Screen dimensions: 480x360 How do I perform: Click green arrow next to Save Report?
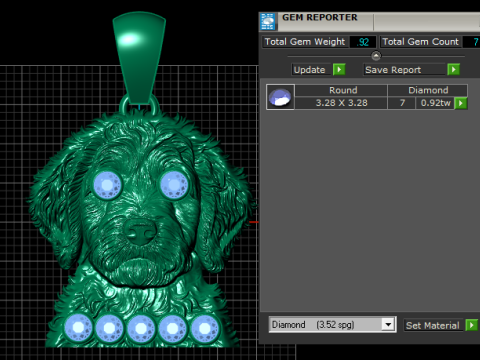point(454,70)
